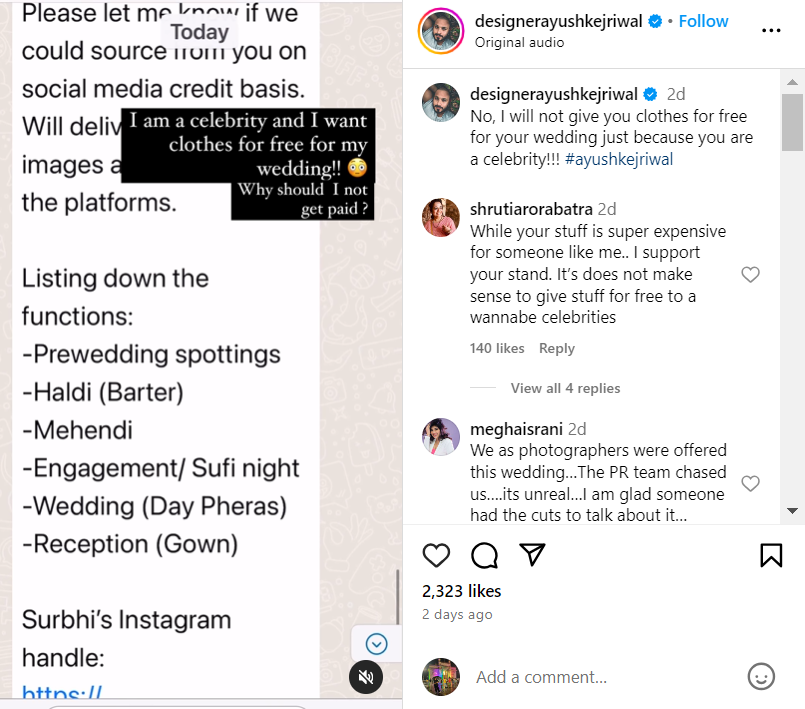Save post with the bookmark icon
805x709 pixels.
771,555
